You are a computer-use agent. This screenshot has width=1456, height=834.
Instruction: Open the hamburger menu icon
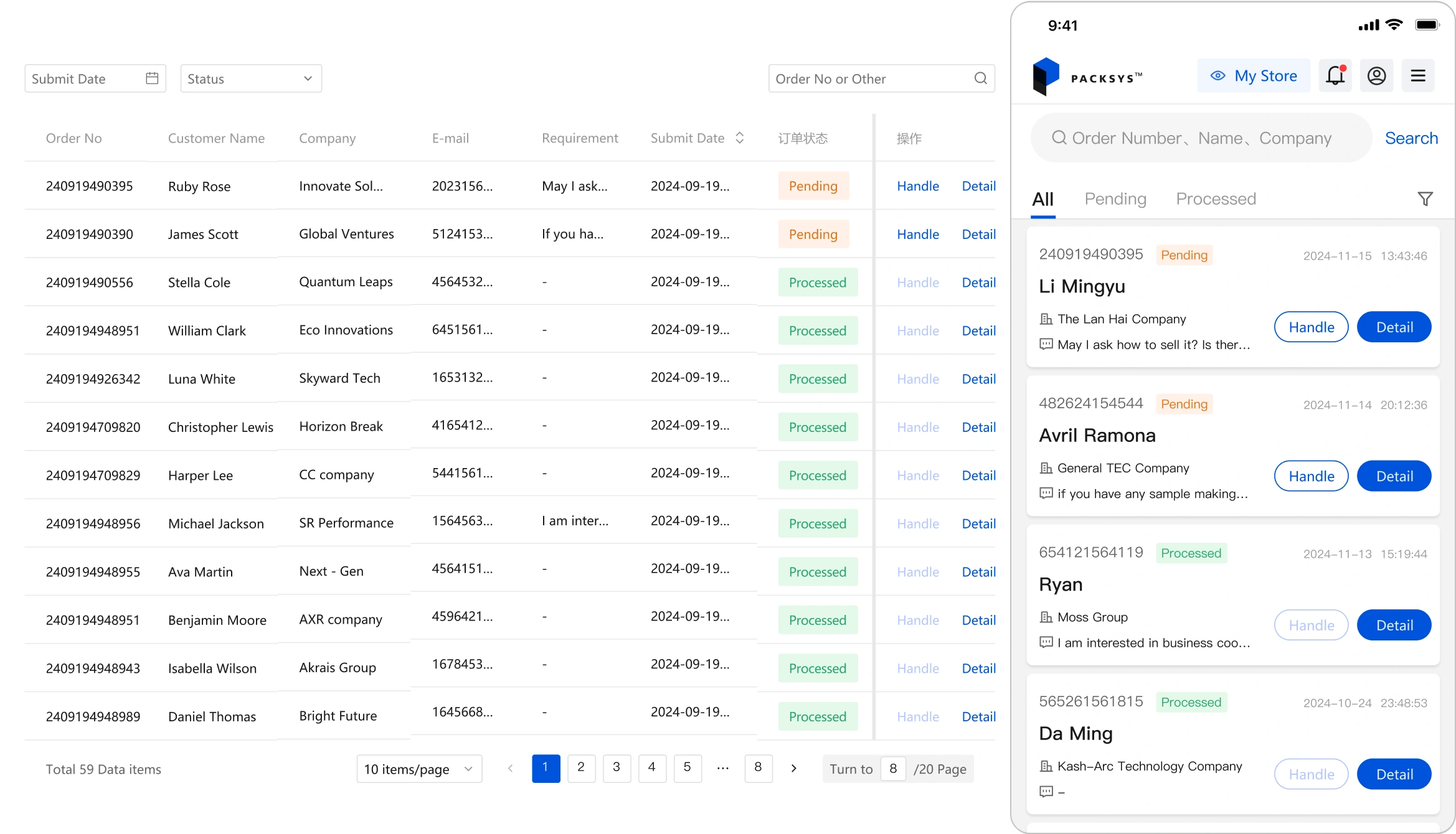point(1418,76)
